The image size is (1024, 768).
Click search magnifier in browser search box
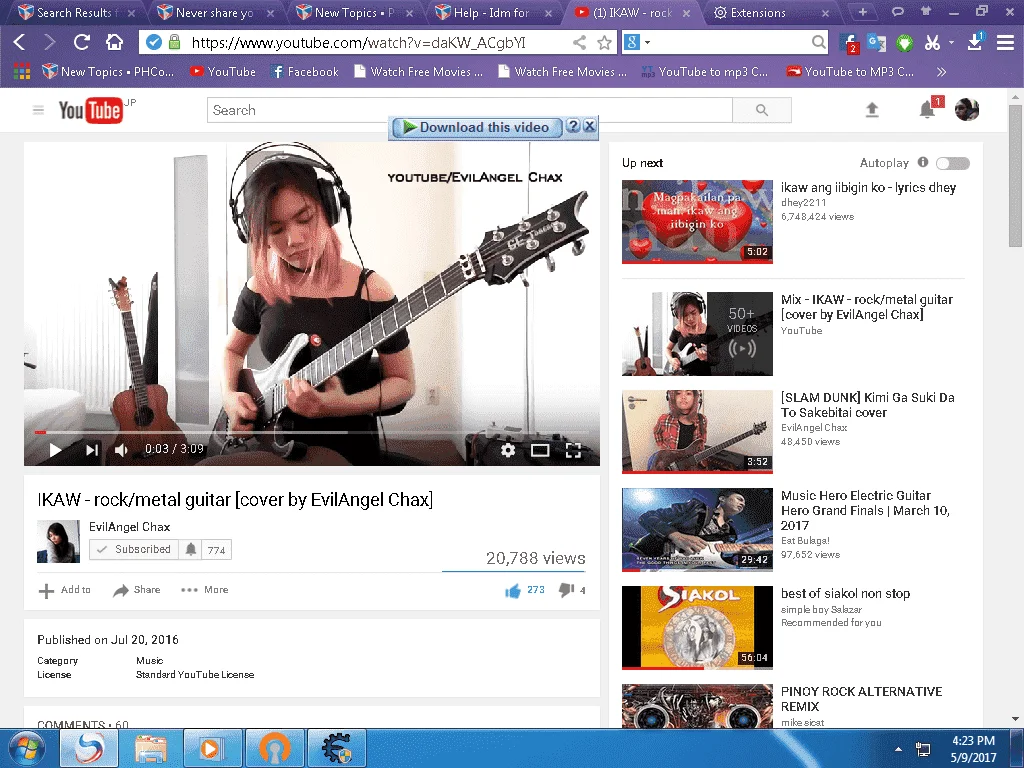pos(818,43)
